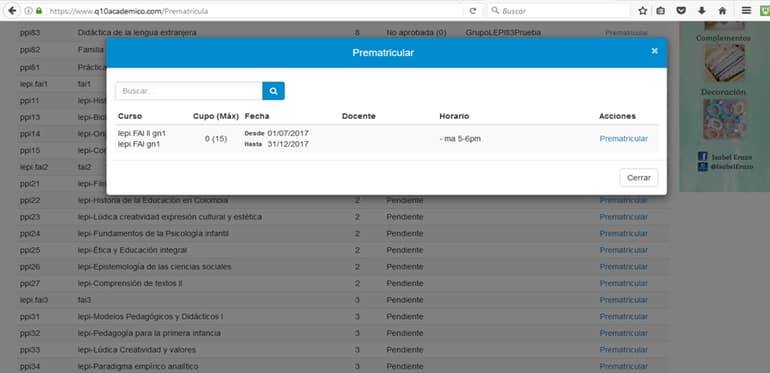770x373 pixels.
Task: Click Didáctica de la lengua extranjera row text
Action: coord(137,32)
